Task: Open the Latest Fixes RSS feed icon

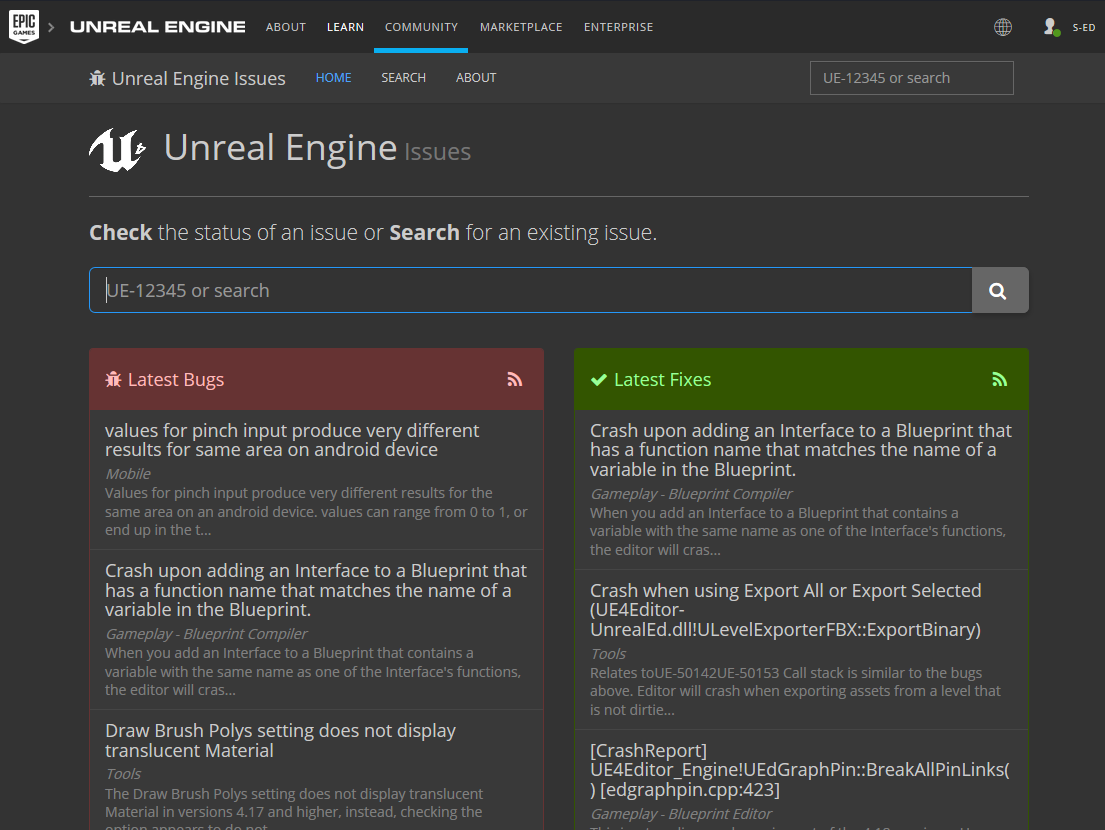Action: (999, 379)
